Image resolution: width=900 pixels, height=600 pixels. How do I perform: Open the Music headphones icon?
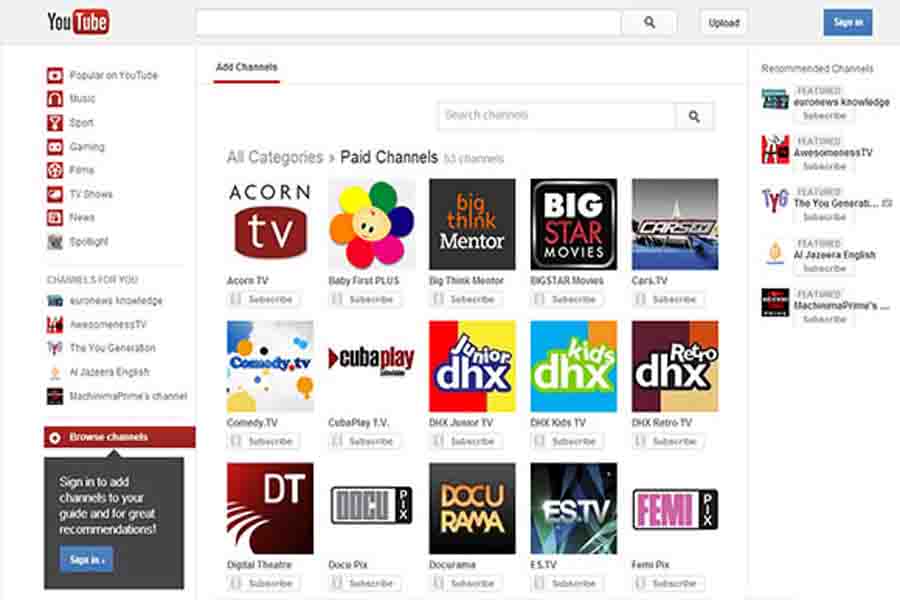(55, 99)
